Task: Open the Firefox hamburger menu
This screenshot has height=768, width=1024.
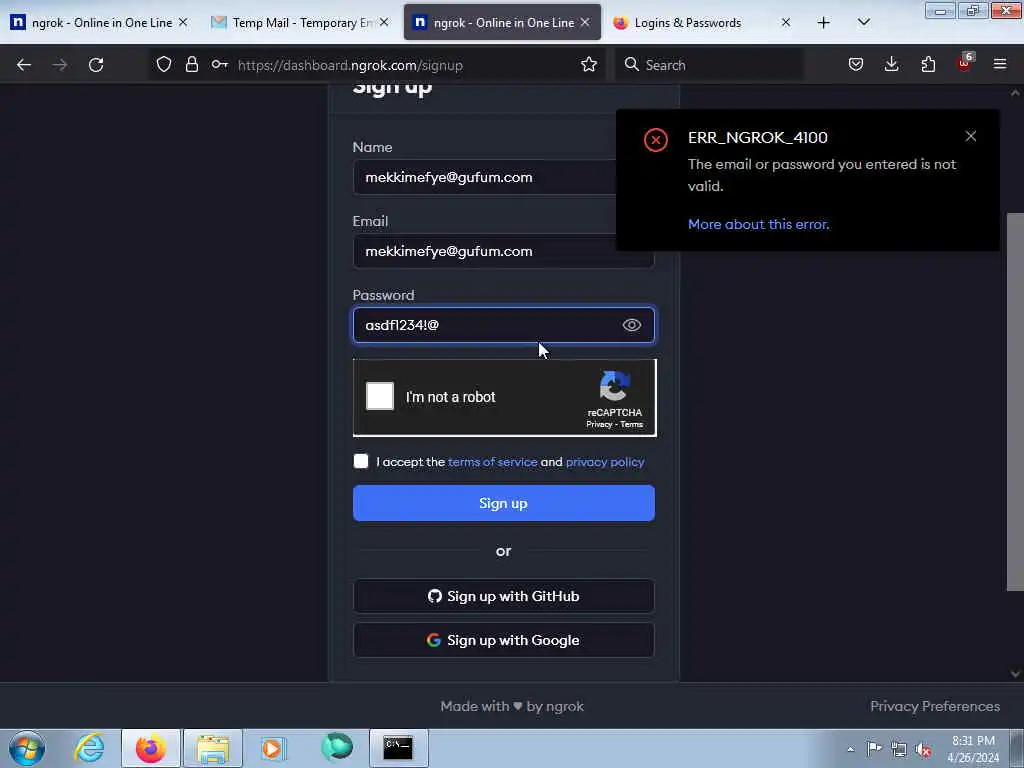Action: (1000, 64)
